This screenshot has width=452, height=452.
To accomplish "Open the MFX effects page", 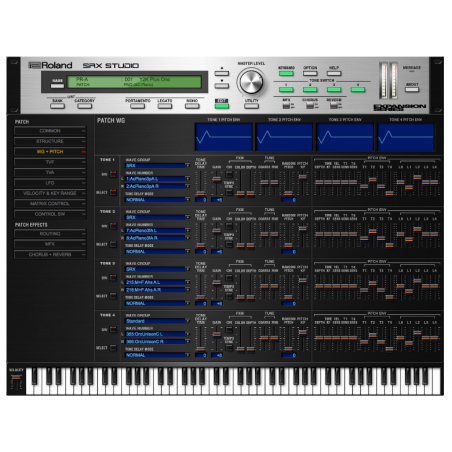I will (x=50, y=244).
